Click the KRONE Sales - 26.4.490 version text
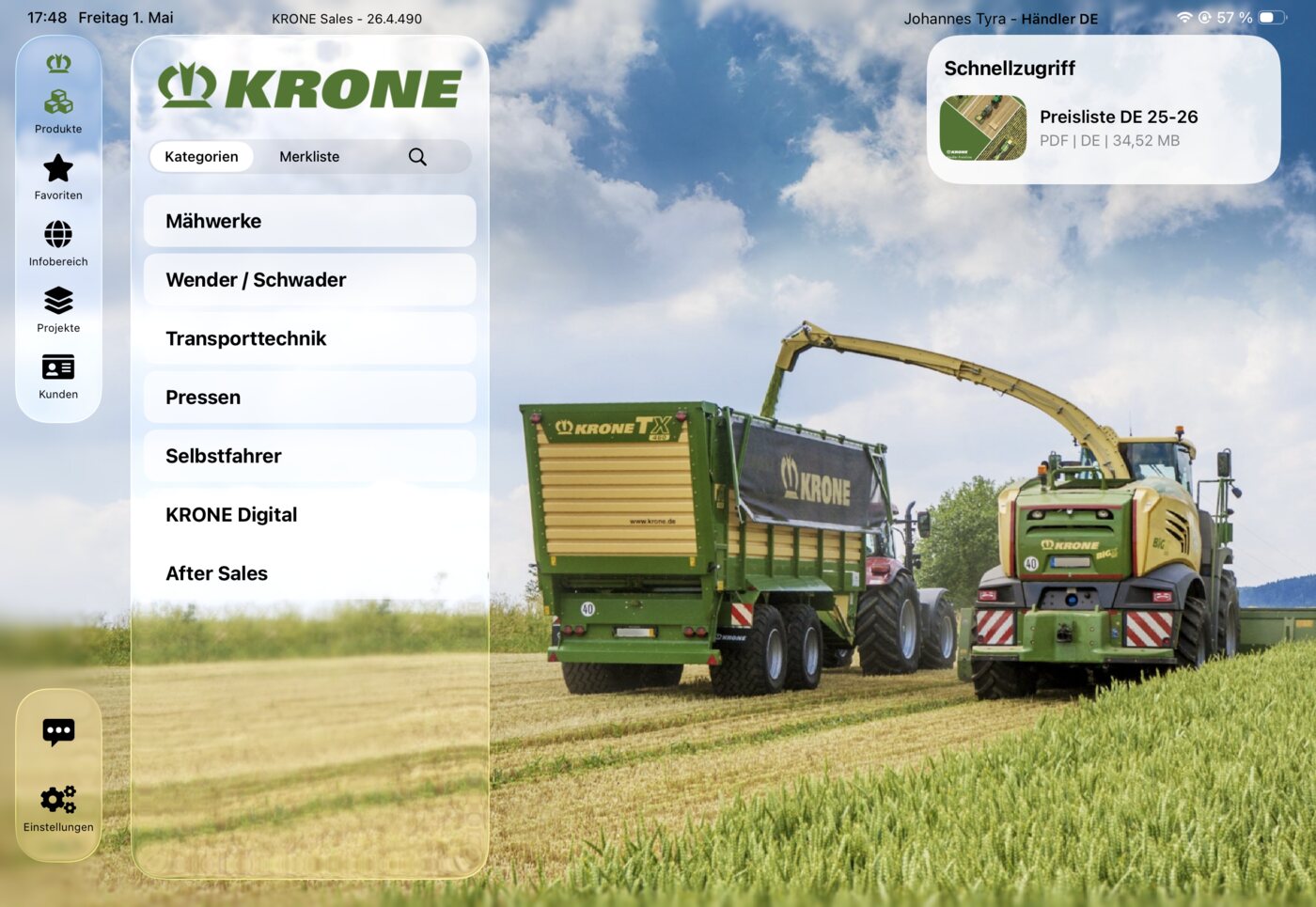The height and width of the screenshot is (907, 1316). click(x=347, y=19)
